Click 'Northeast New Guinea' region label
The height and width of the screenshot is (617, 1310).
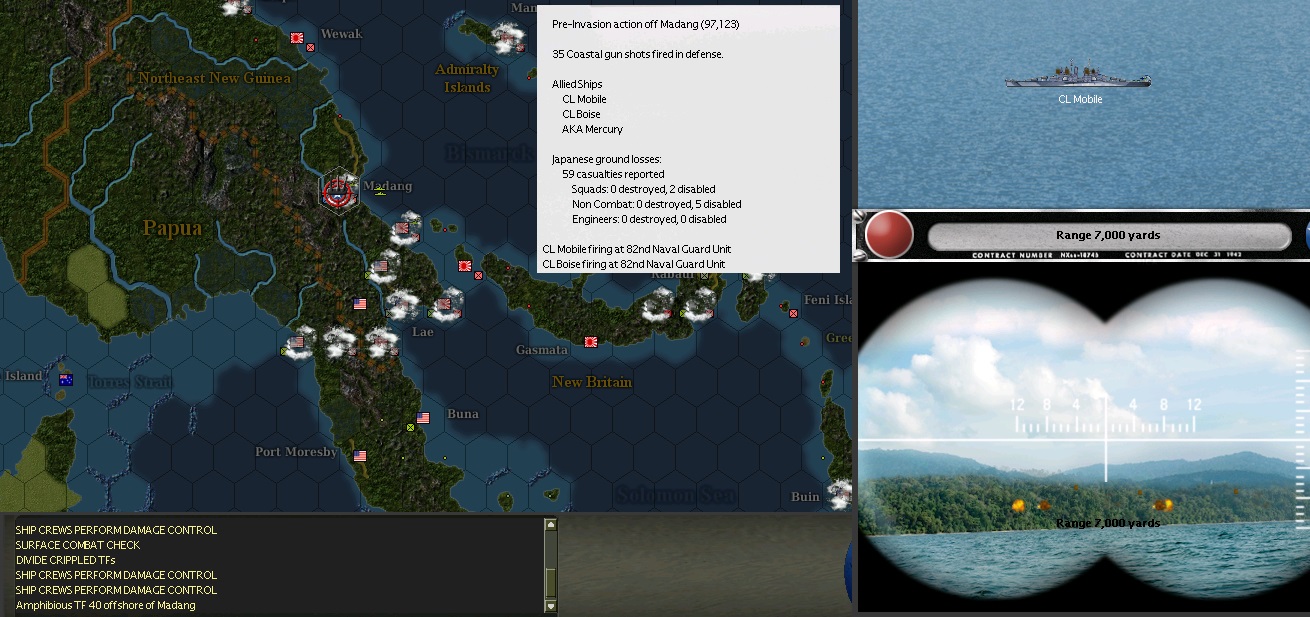pos(215,78)
